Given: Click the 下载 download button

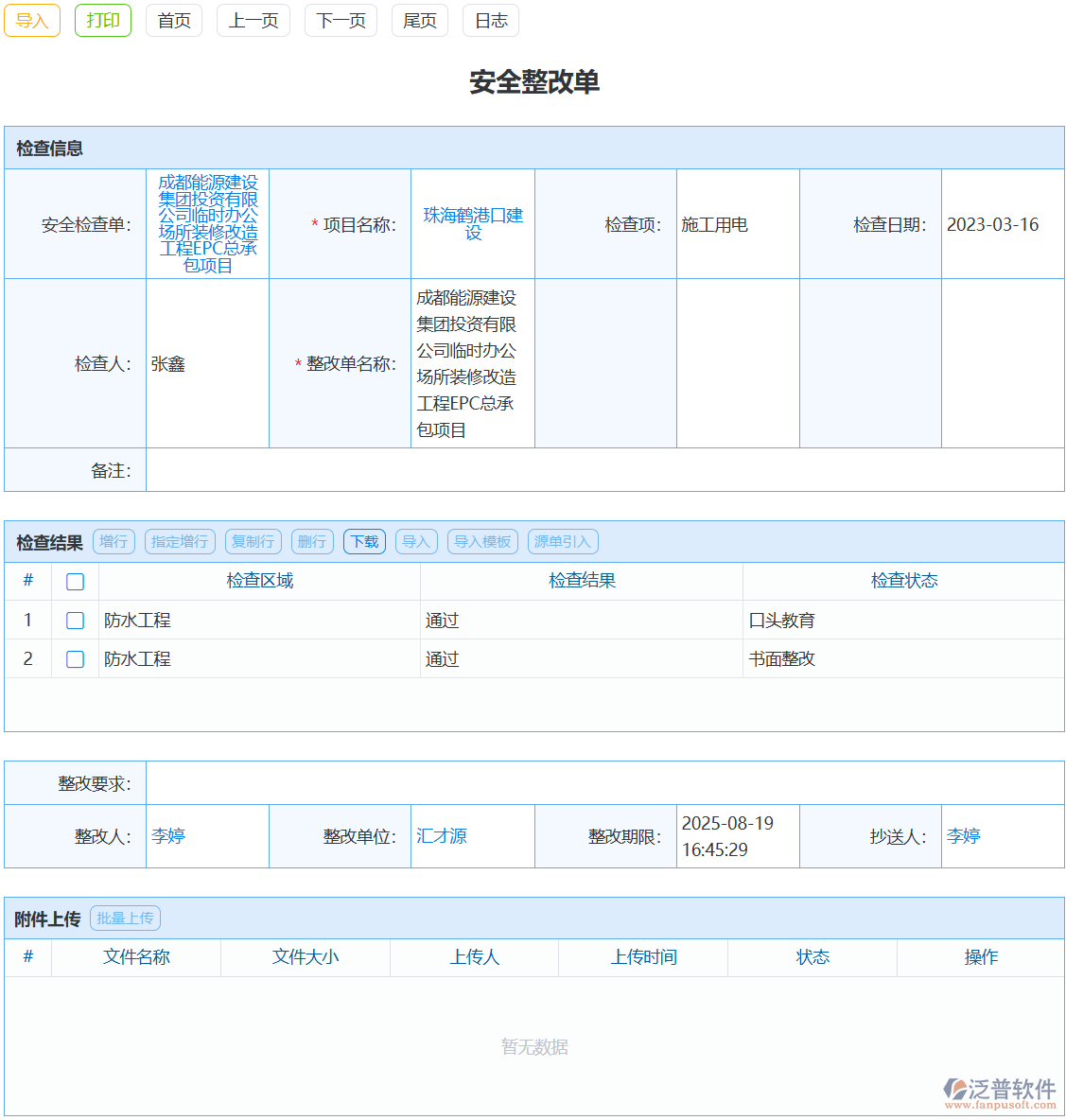Looking at the screenshot, I should point(364,541).
